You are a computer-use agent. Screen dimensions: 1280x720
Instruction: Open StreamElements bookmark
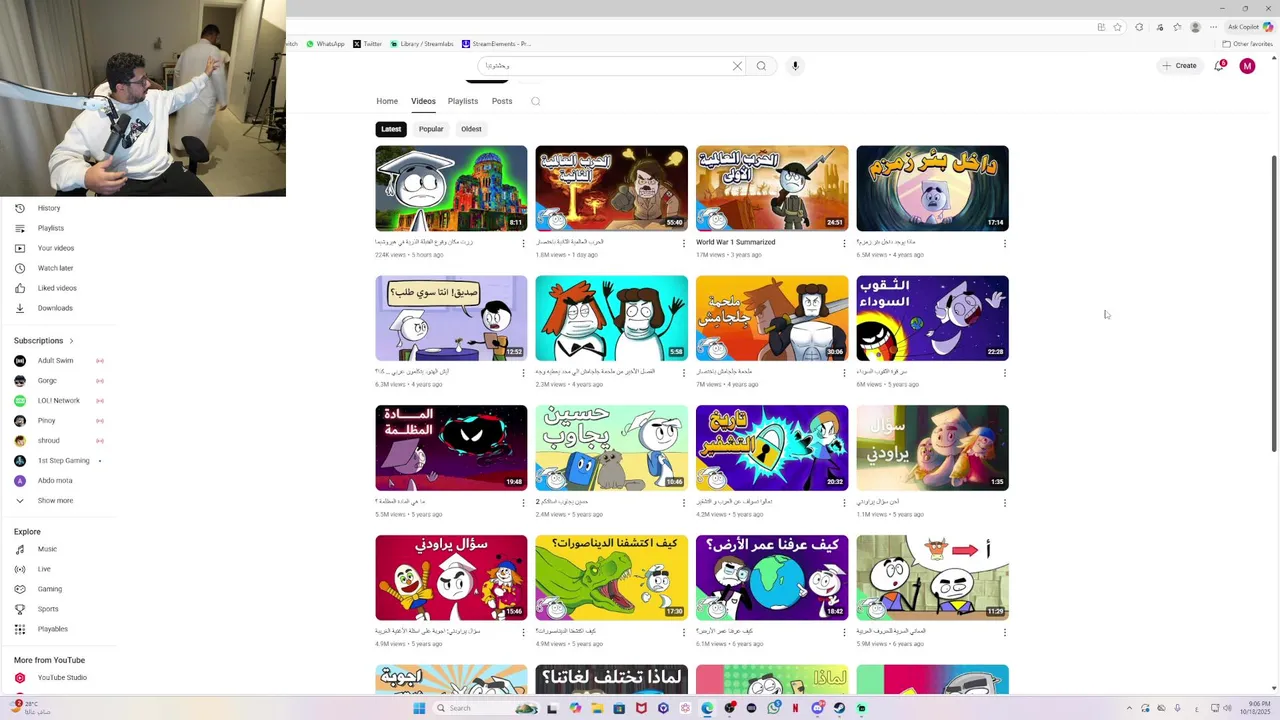click(x=496, y=44)
